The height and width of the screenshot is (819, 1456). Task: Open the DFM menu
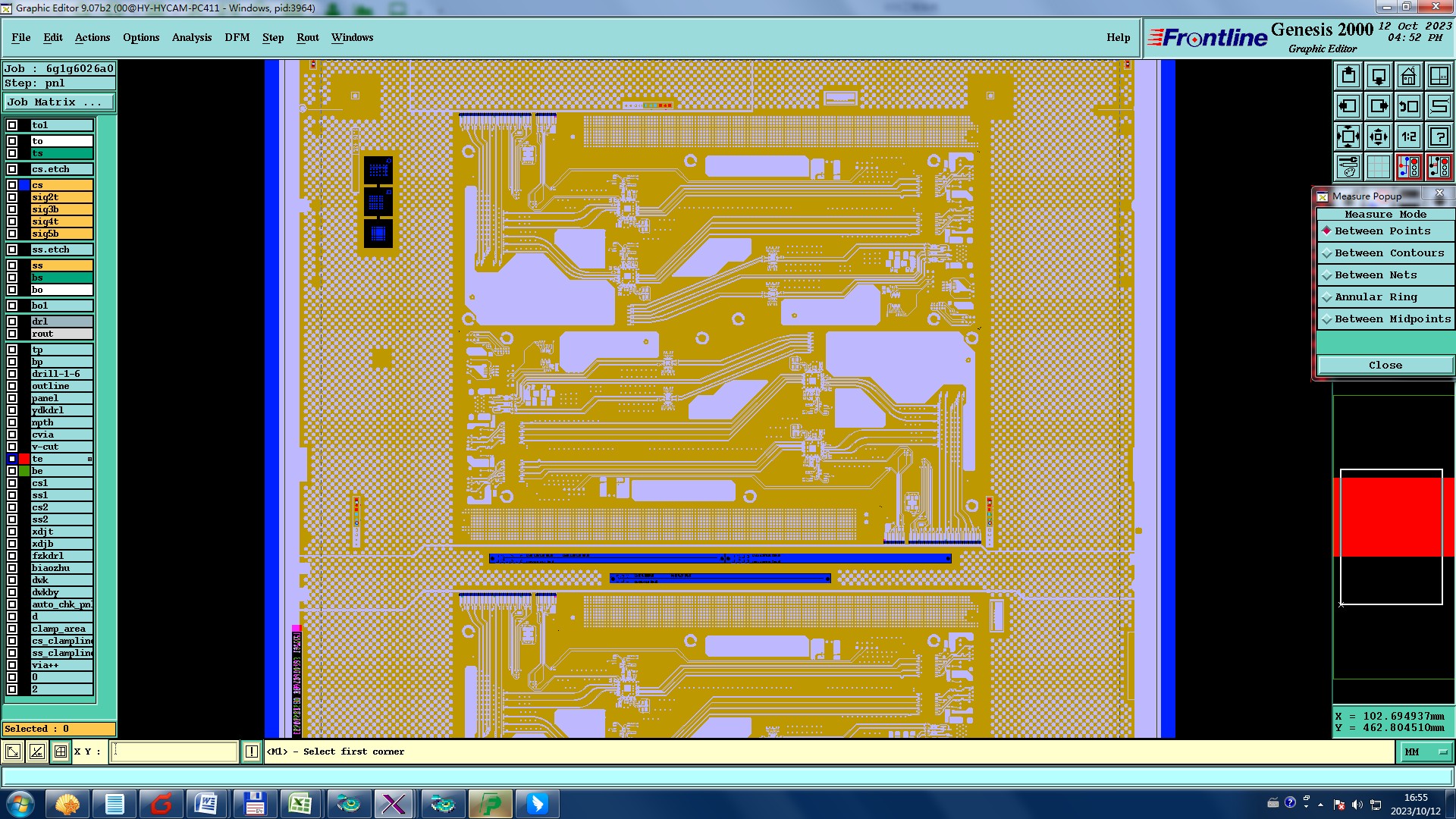(237, 37)
